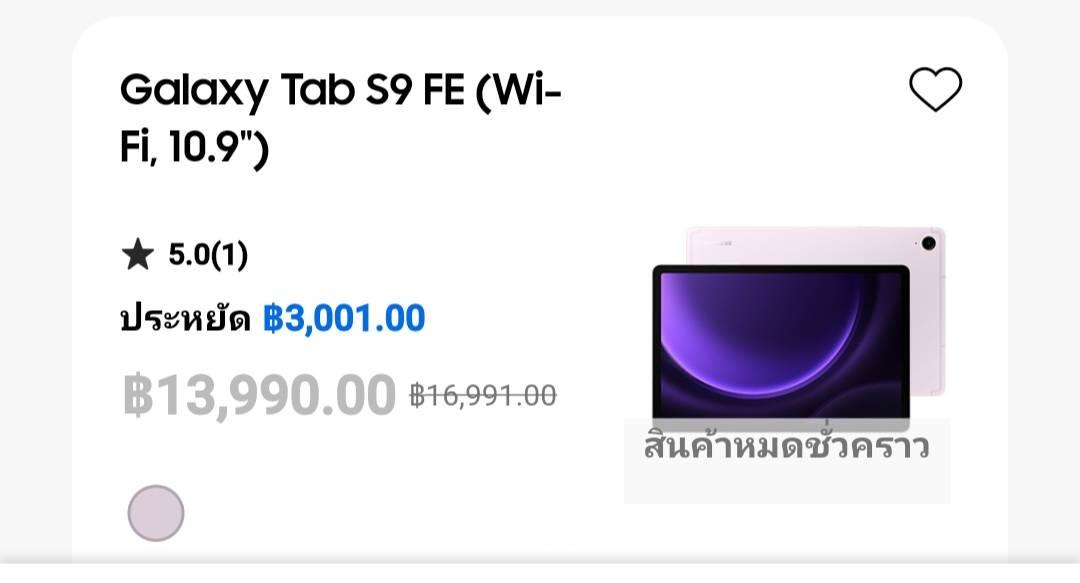Screen dimensions: 1080x583
Task: Add the tablet to wishlist with heart icon
Action: point(935,89)
